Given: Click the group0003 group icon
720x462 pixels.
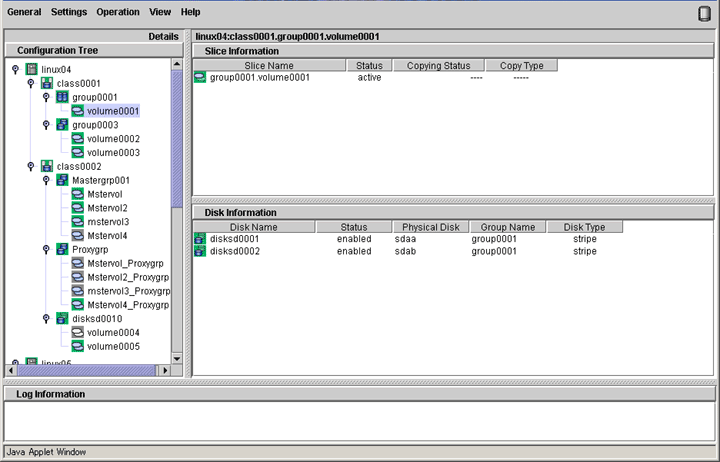Looking at the screenshot, I should point(62,125).
